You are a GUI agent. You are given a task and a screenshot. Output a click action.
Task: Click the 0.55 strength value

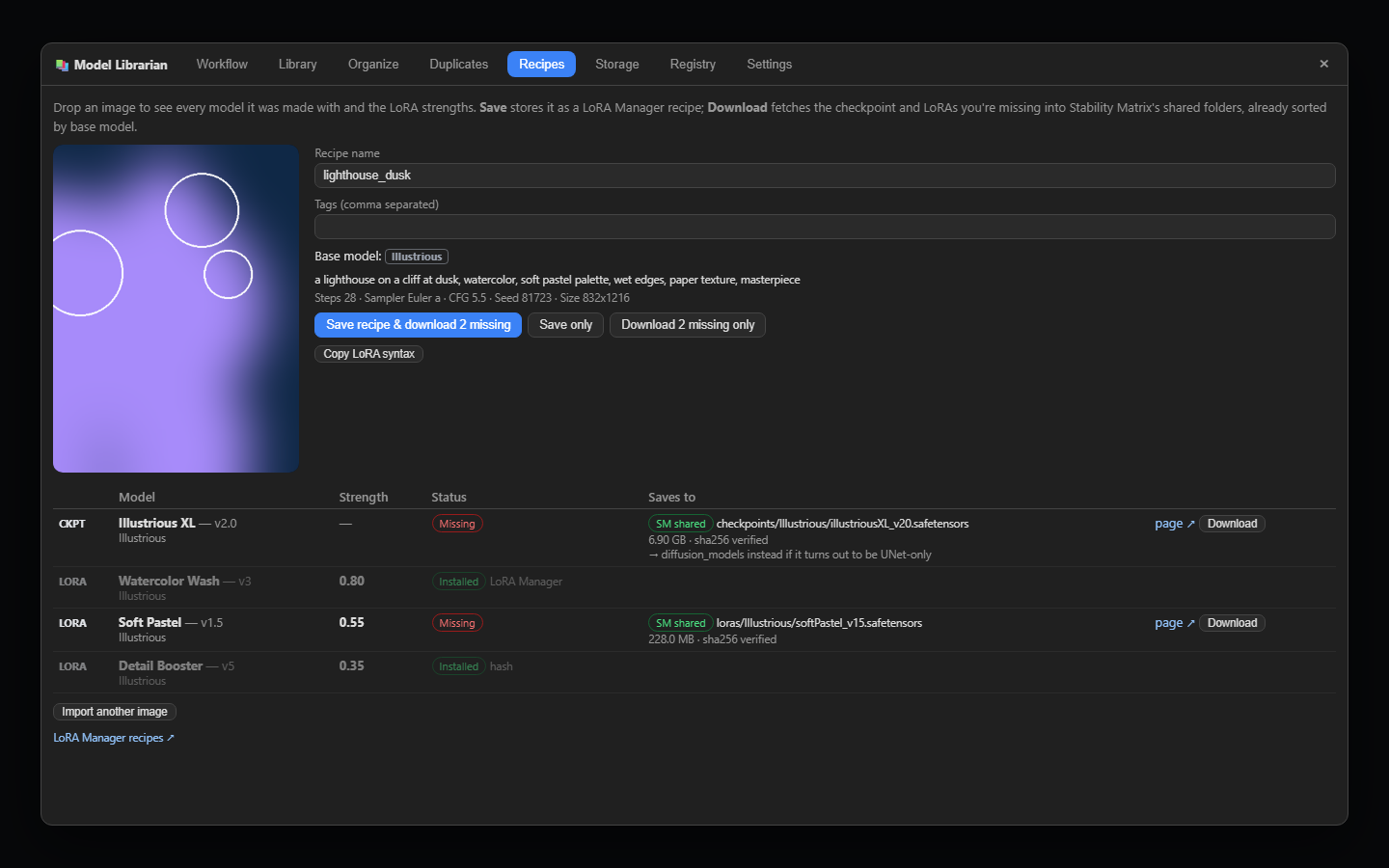click(352, 622)
